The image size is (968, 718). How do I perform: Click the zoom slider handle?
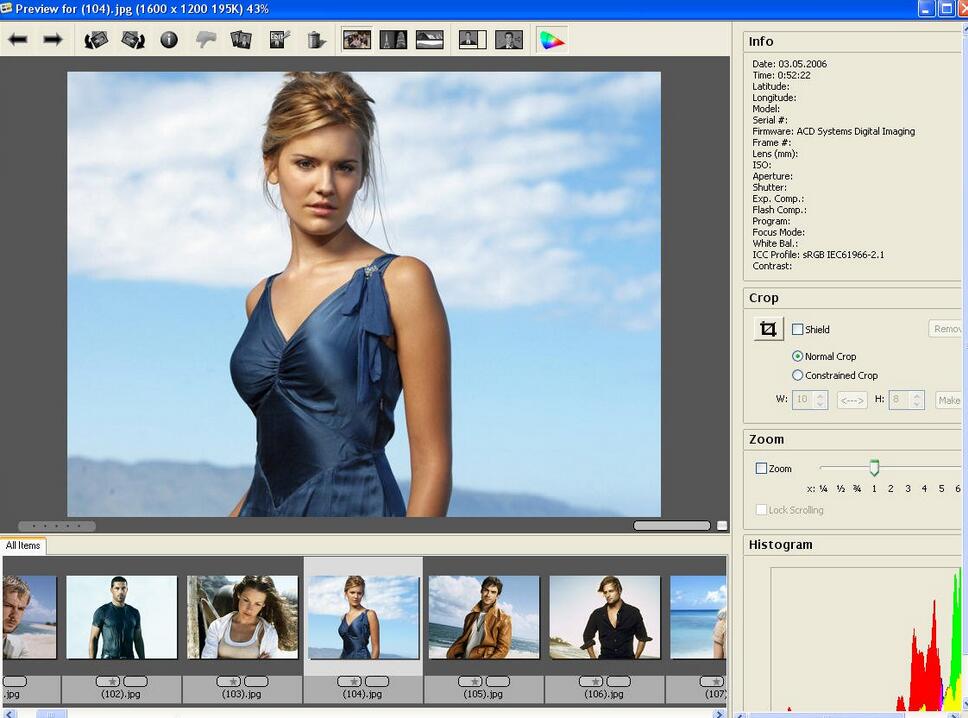click(x=874, y=467)
